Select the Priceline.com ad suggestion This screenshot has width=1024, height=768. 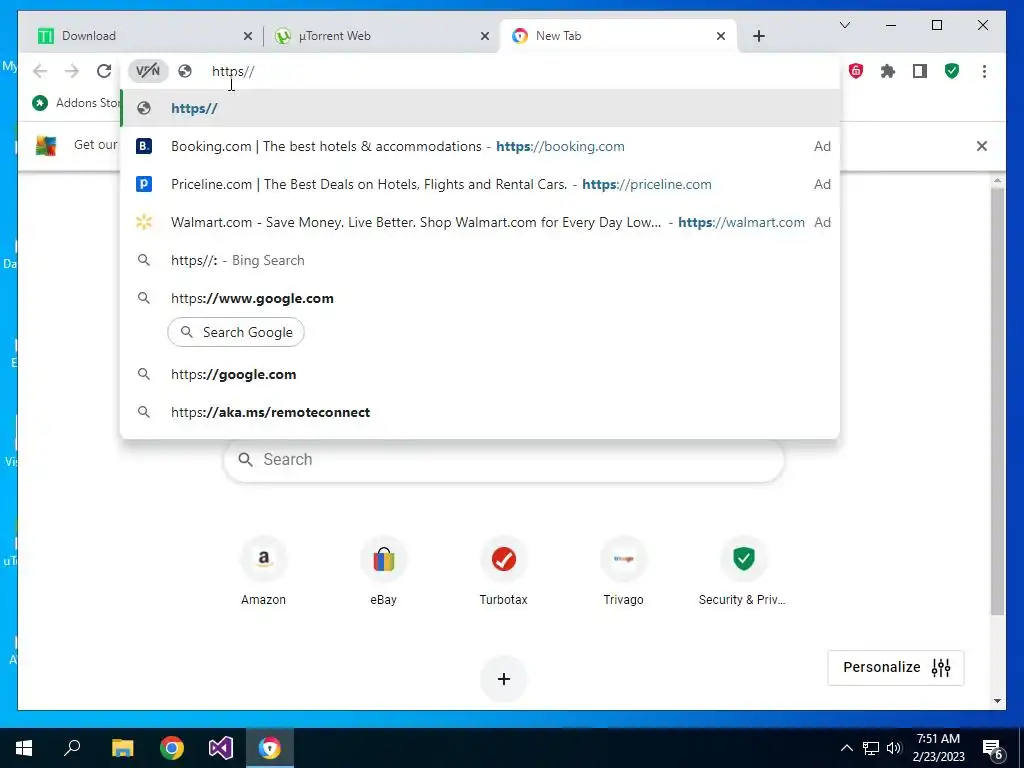tap(480, 184)
